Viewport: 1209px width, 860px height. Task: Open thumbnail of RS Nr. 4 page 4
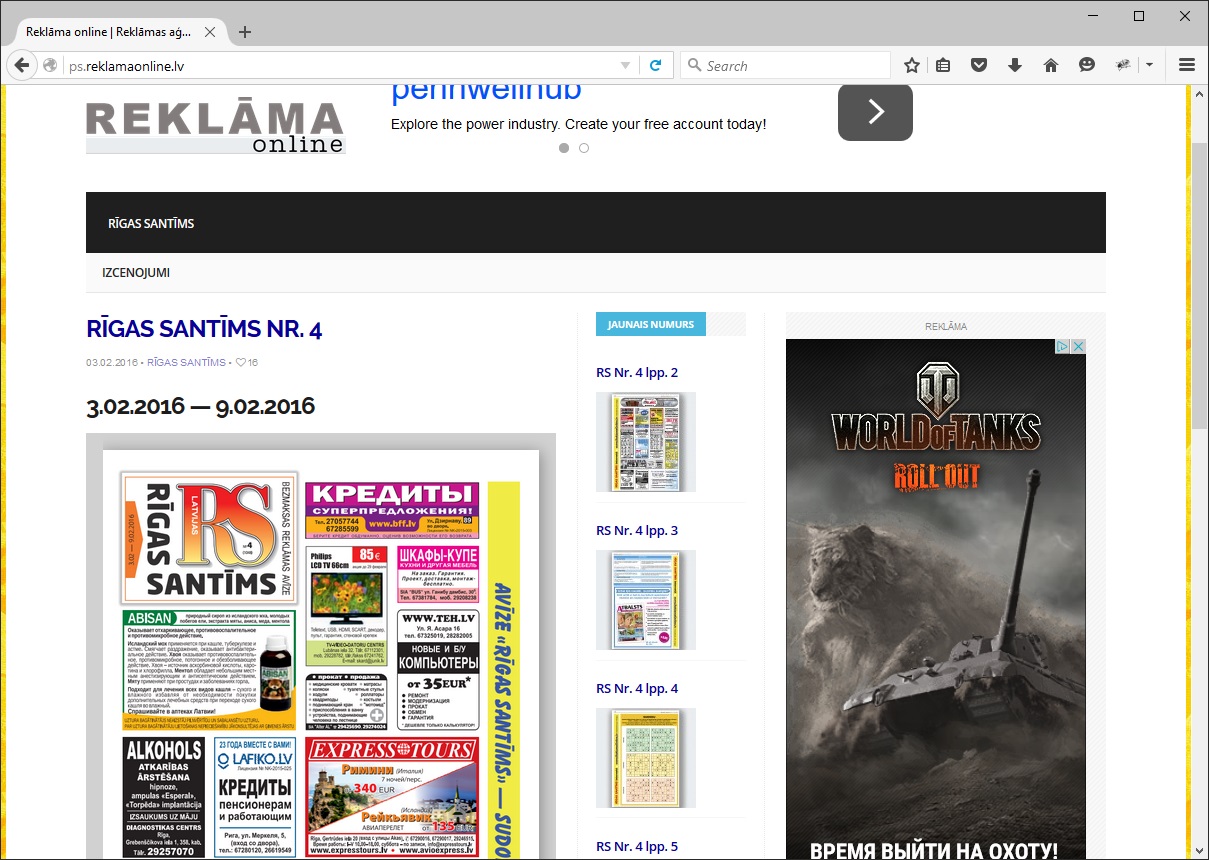(646, 758)
